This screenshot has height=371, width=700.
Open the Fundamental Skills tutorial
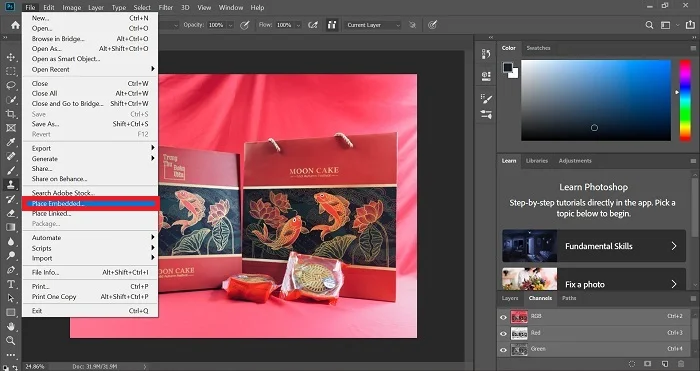[x=594, y=246]
